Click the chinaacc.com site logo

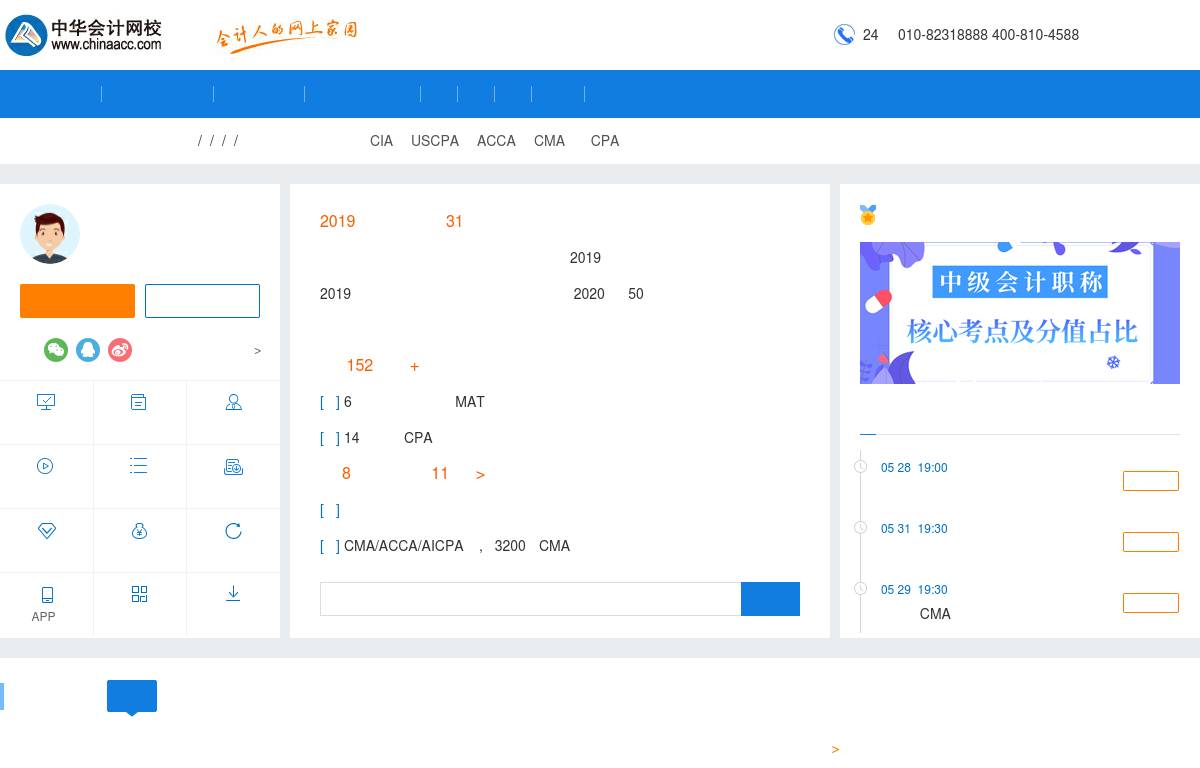click(x=84, y=35)
